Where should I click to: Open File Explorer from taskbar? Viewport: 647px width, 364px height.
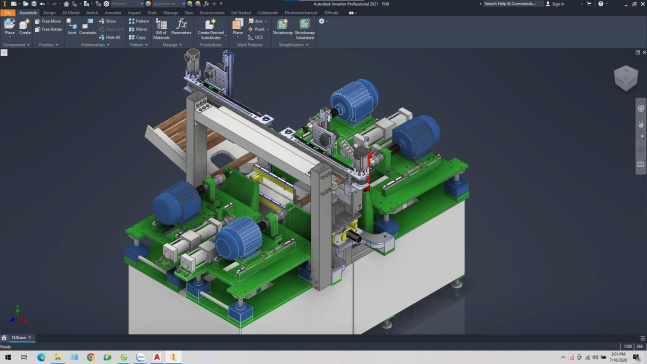click(x=58, y=357)
